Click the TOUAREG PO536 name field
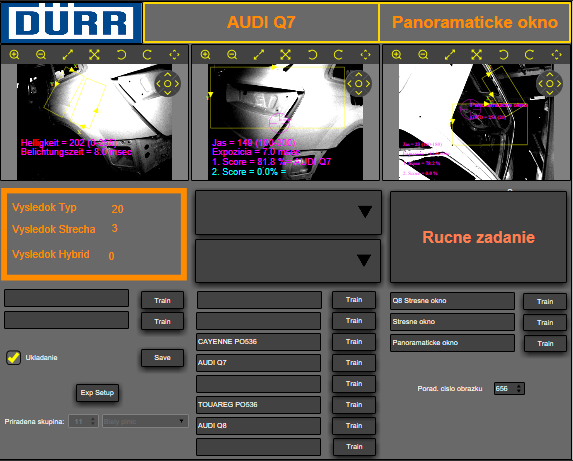573x461 pixels. (x=258, y=405)
